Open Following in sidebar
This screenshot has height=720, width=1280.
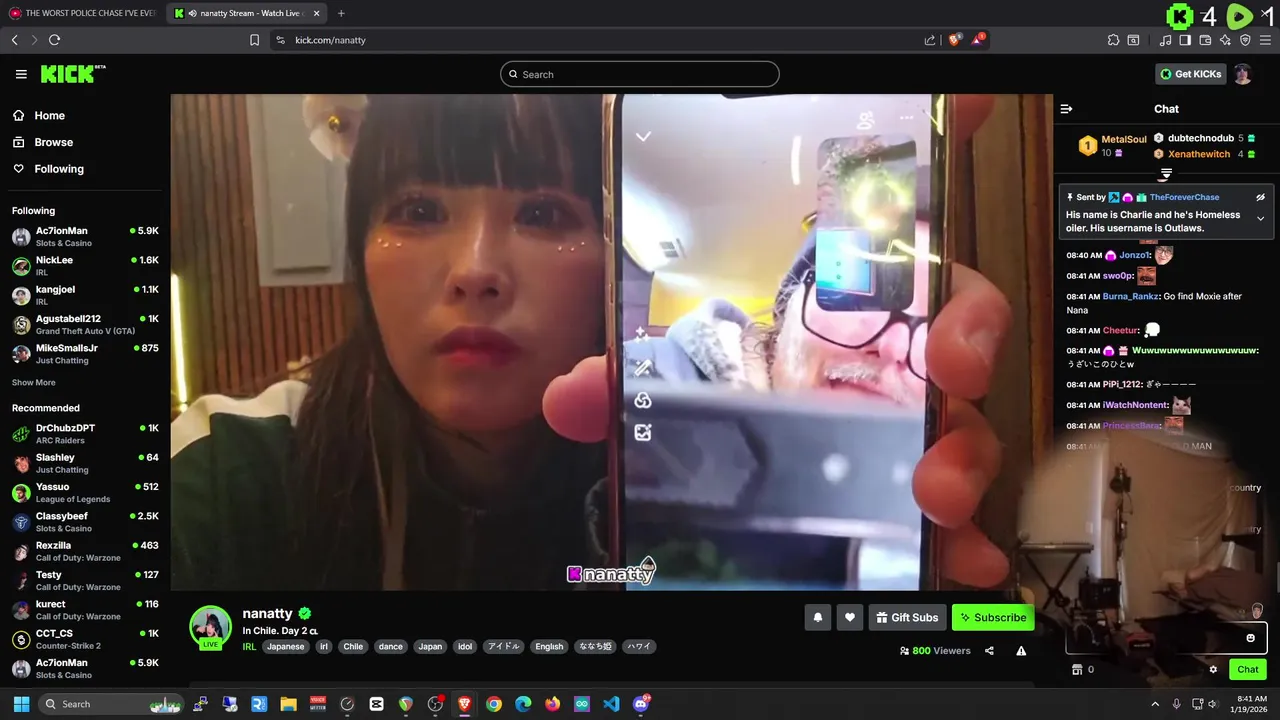click(59, 169)
